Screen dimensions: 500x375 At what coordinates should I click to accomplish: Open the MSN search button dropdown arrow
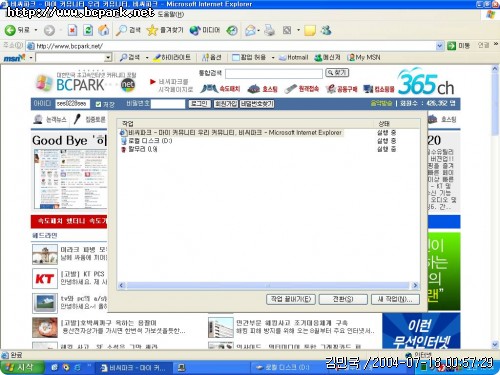click(x=147, y=58)
